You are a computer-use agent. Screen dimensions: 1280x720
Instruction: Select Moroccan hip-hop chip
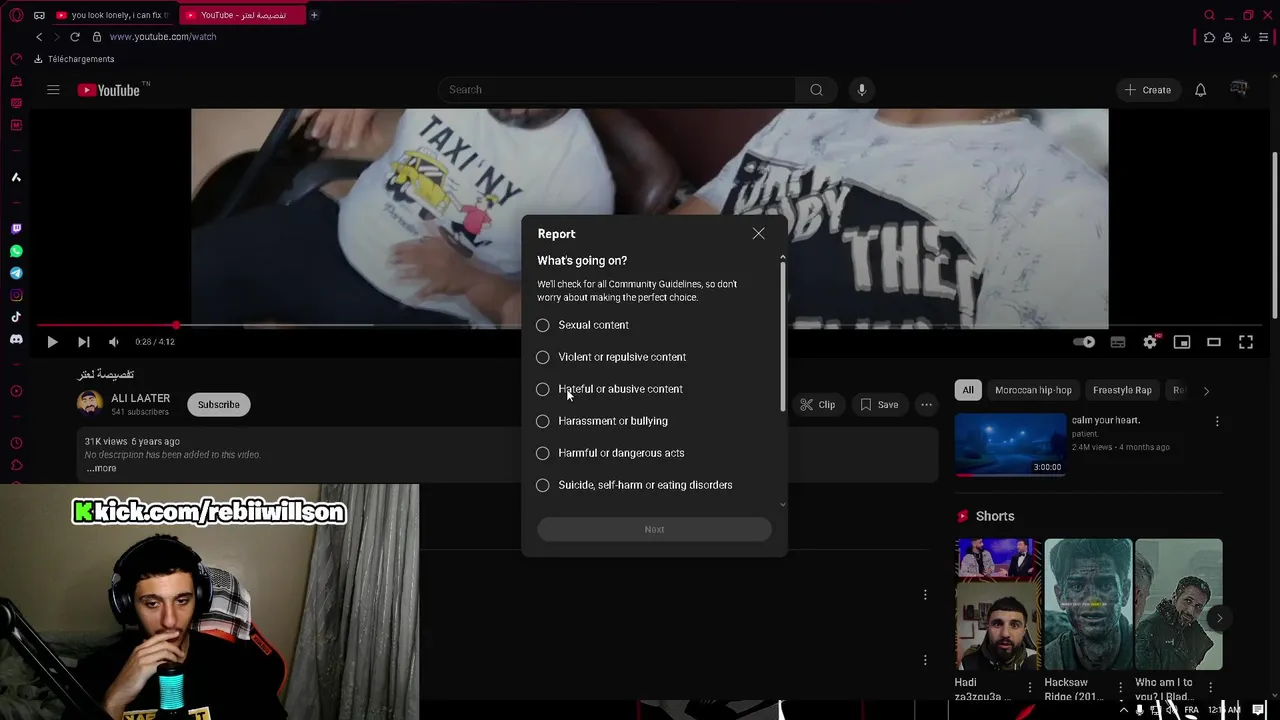1033,390
